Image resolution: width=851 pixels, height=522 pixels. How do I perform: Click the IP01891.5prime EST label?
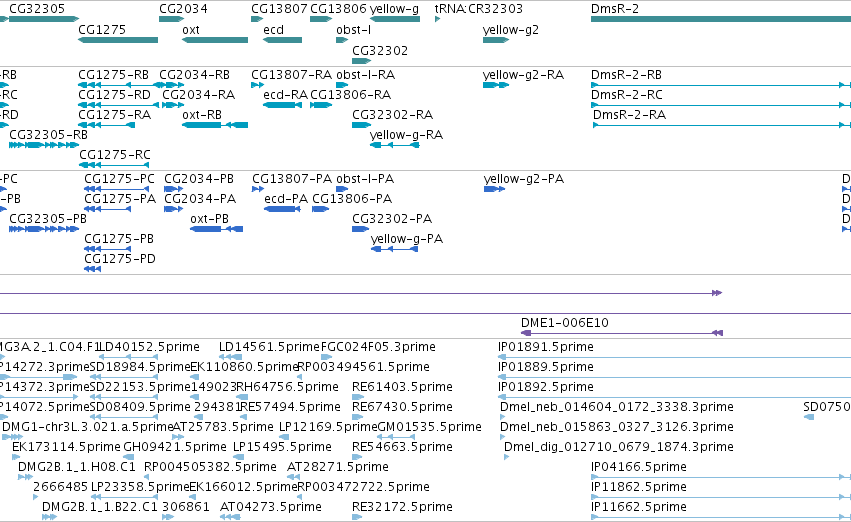(x=546, y=347)
